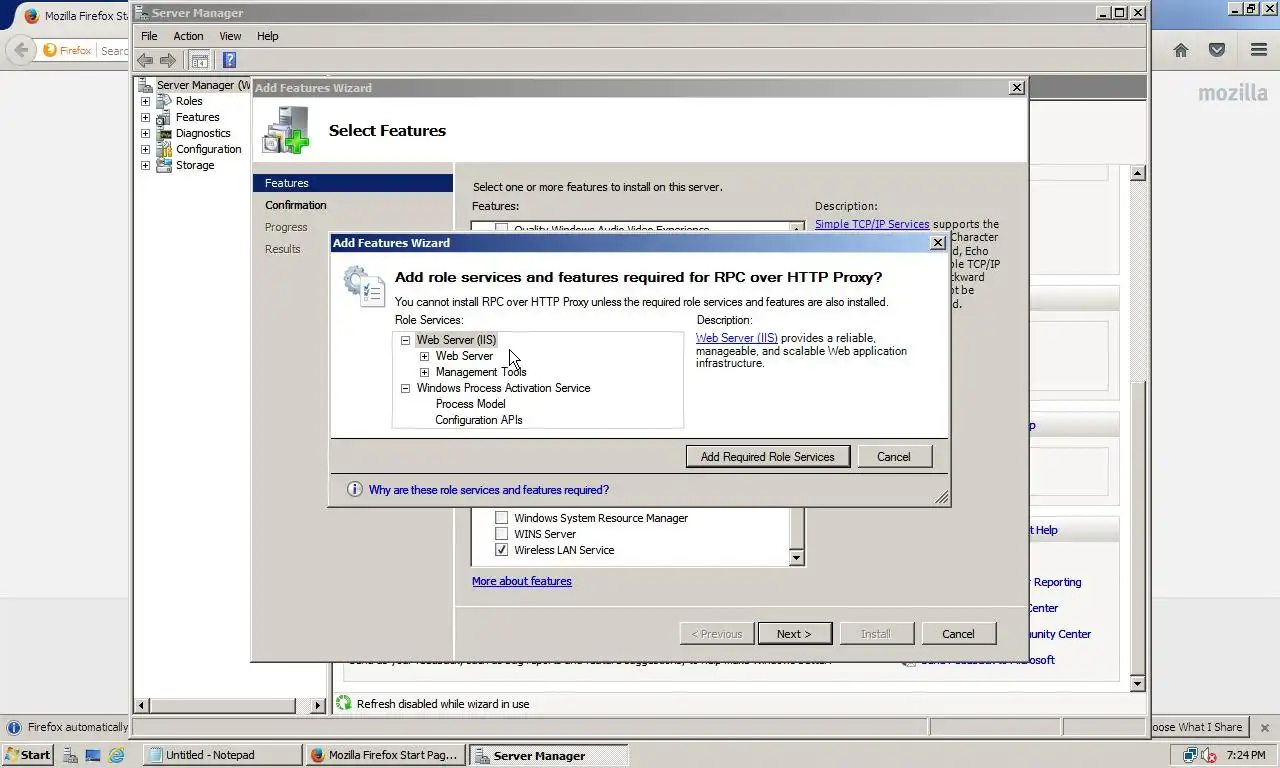Click the info icon beside 'Why are these required'
Viewport: 1280px width, 768px height.
(x=354, y=489)
